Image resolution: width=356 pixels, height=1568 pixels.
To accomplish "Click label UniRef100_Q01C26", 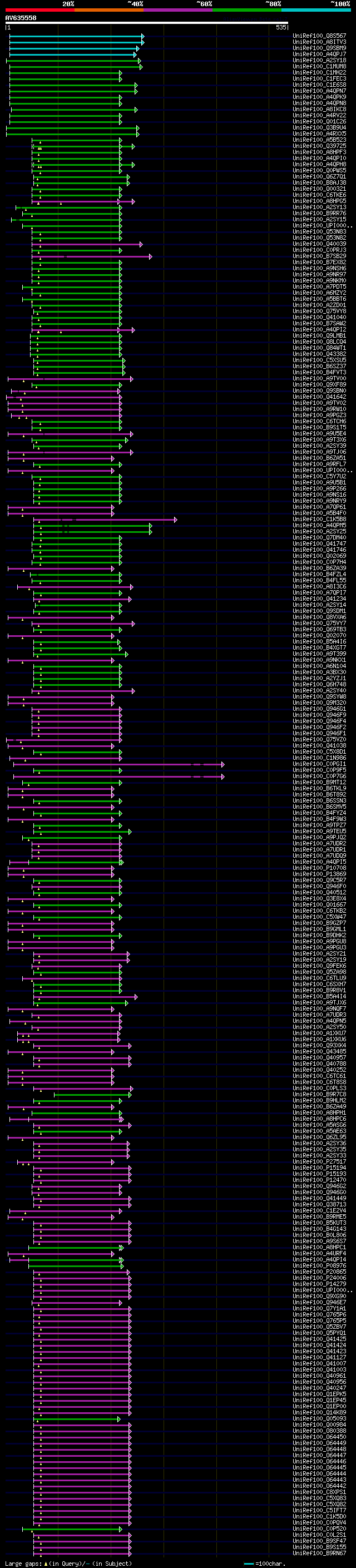I will tap(319, 122).
